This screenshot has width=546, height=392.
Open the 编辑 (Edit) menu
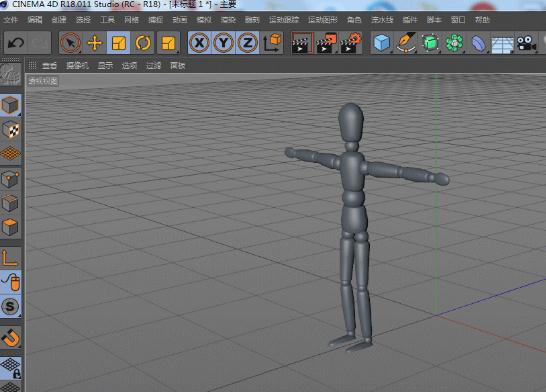tap(35, 20)
